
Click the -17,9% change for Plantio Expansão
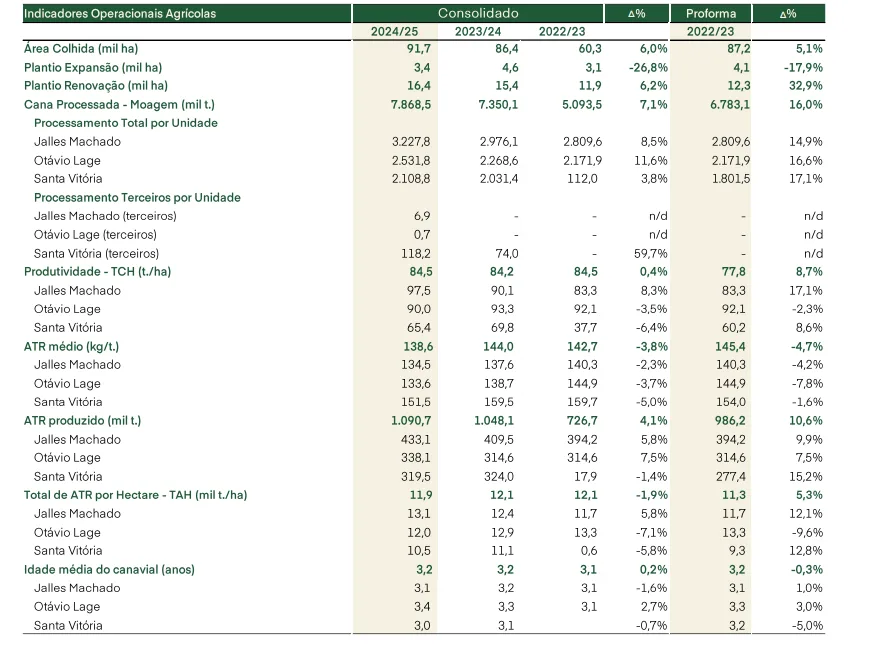pos(803,68)
